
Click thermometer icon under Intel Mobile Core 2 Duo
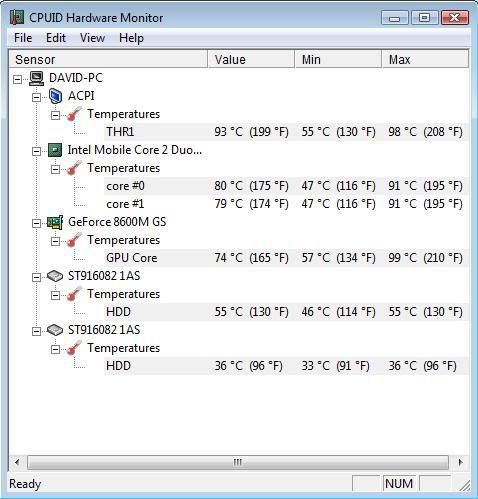[74, 168]
